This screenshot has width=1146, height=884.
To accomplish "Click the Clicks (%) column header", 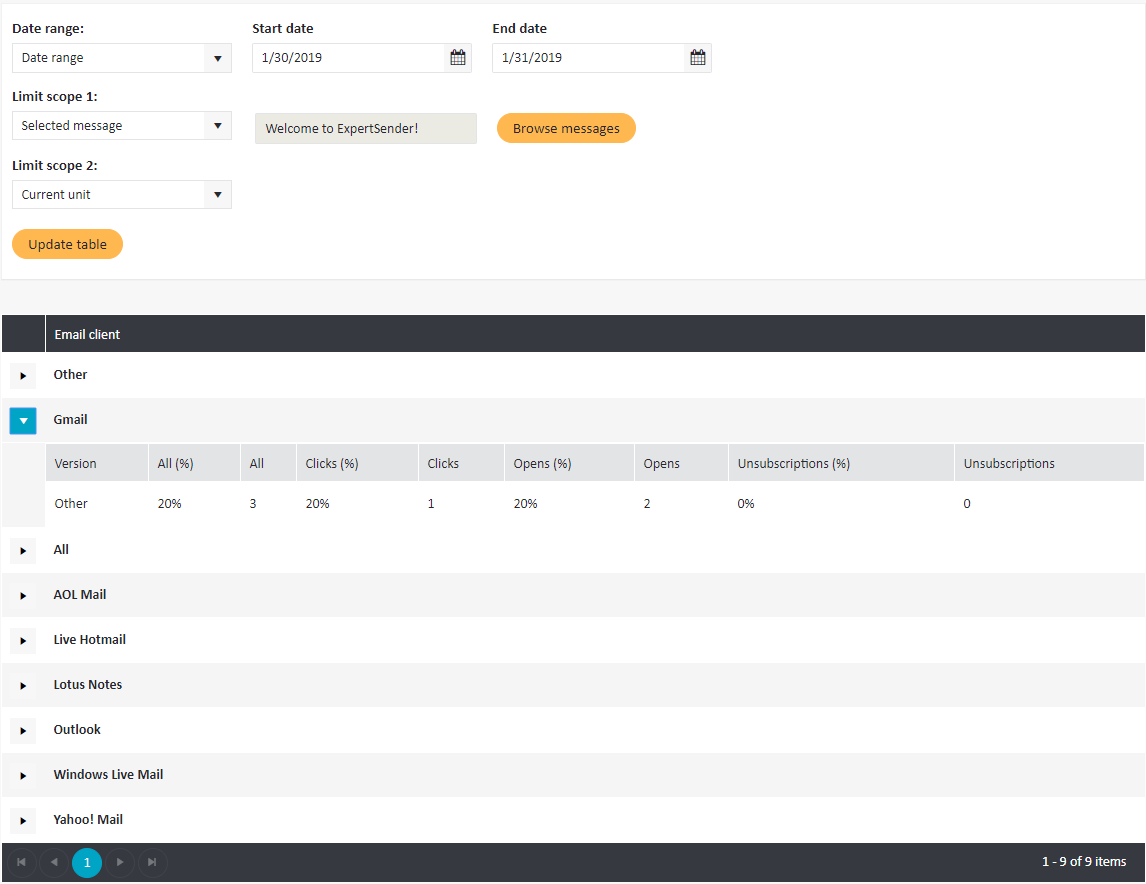I will (357, 463).
